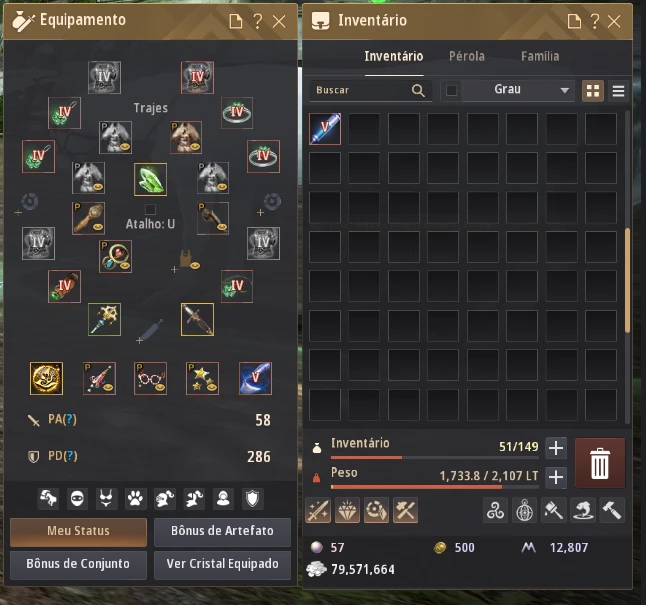Toggle the checkbox above Atalho: U
Viewport: 646px width, 605px height.
[150, 209]
